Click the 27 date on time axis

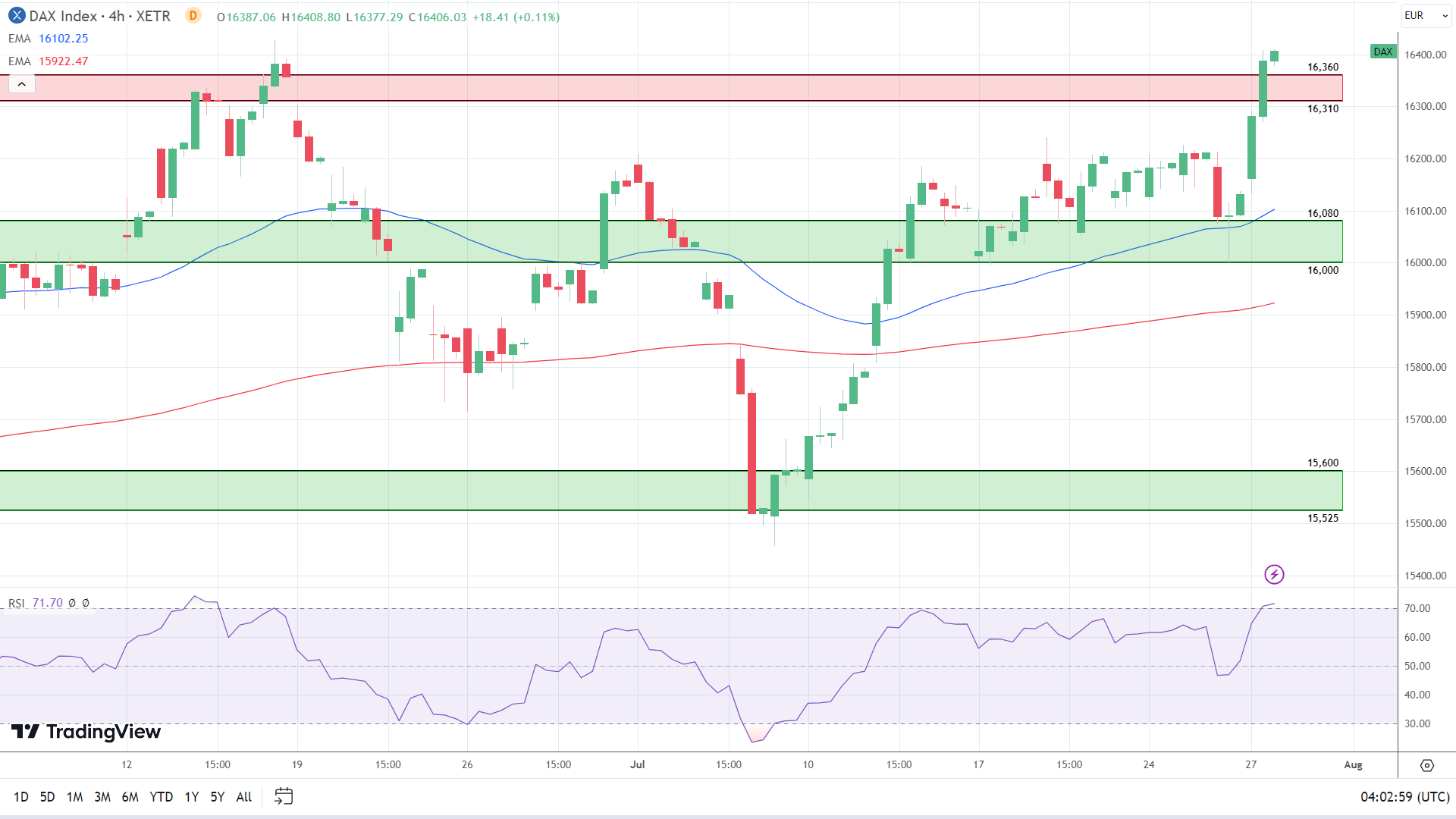click(x=1250, y=764)
